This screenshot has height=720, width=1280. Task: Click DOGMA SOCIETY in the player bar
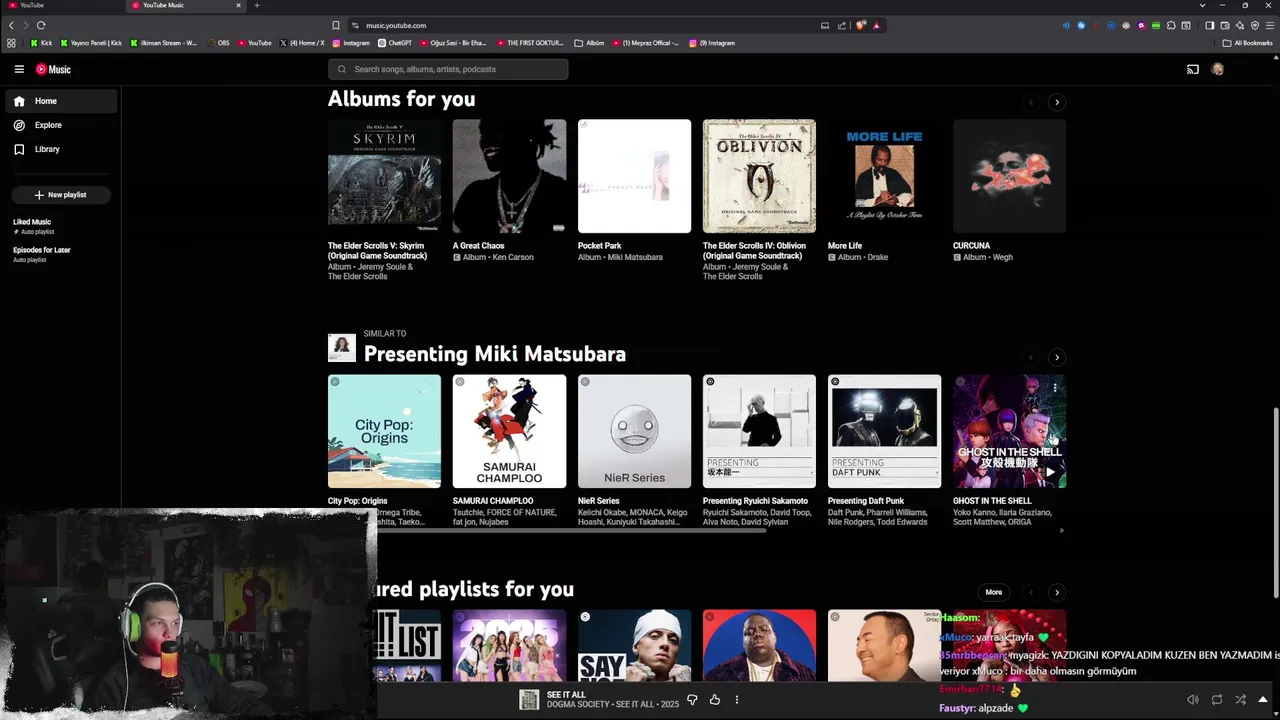coord(576,705)
